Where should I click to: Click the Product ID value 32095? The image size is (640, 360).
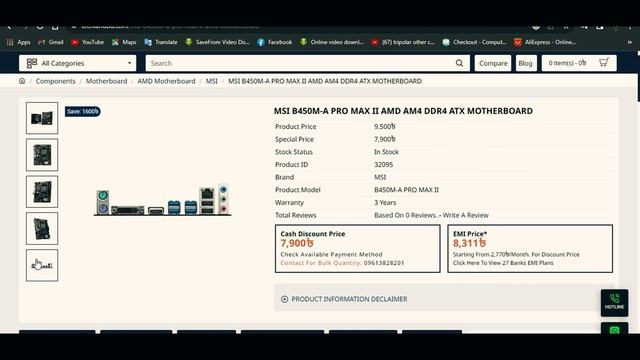click(384, 164)
